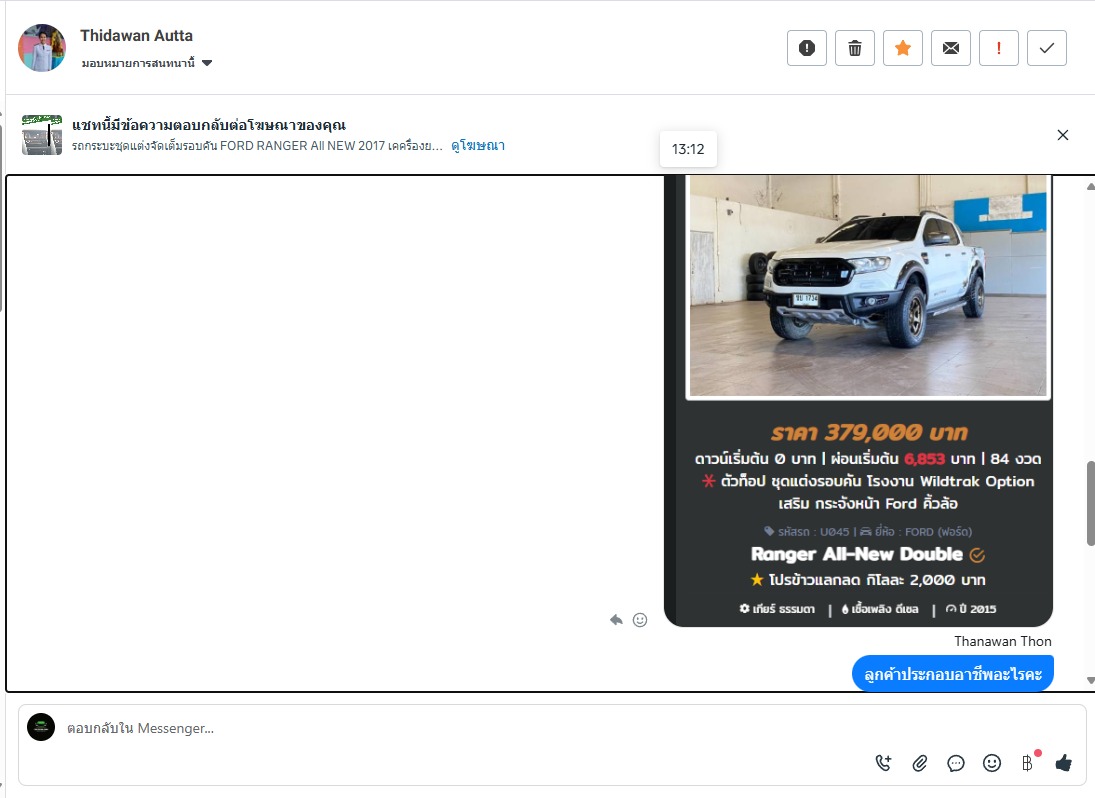The height and width of the screenshot is (798, 1095).
Task: Mark conversation done with checkmark icon
Action: 1047,48
